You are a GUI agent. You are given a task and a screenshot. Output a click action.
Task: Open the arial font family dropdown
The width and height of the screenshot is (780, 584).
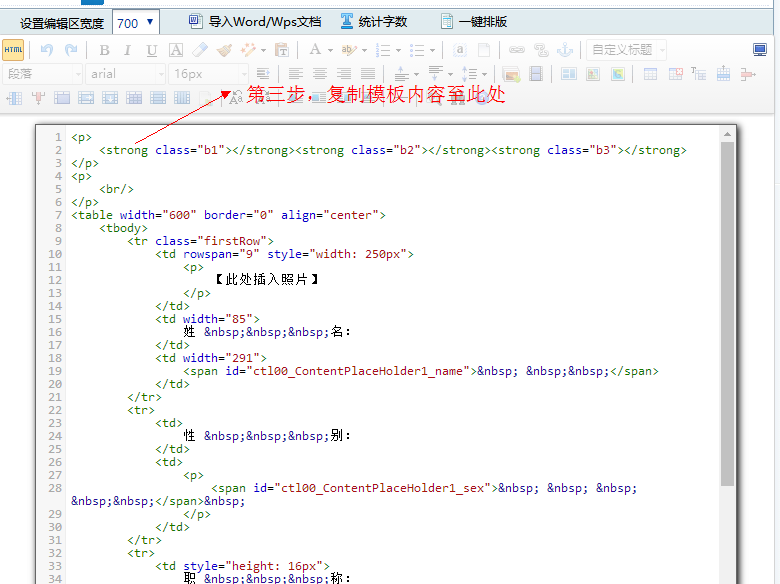coord(127,74)
